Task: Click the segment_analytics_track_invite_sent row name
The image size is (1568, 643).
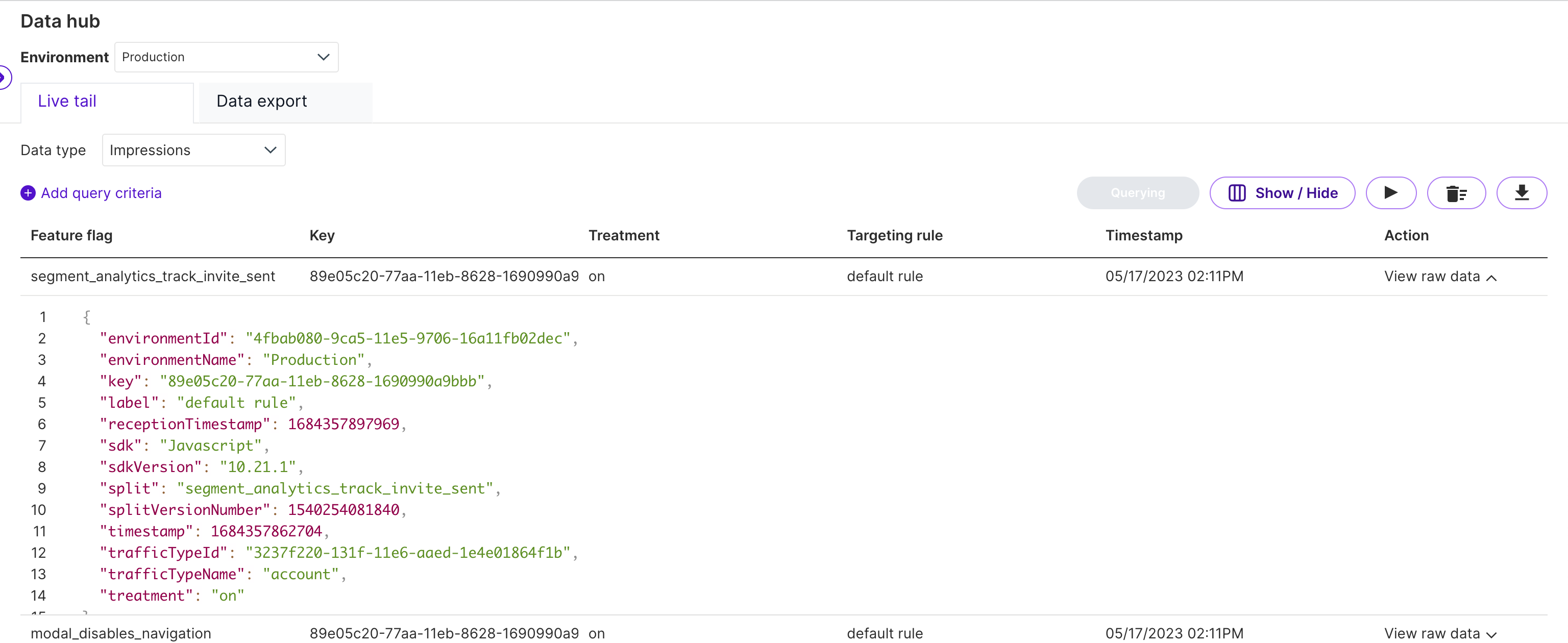Action: (x=153, y=277)
